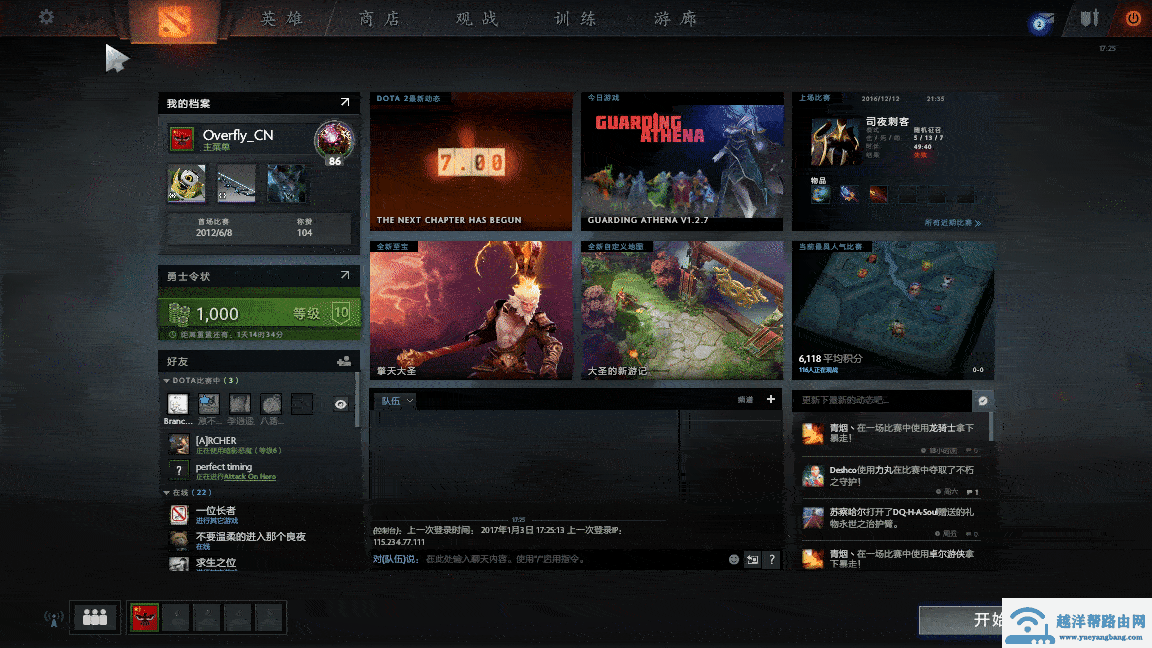Click the party group icon near the bottom
This screenshot has width=1152, height=648.
[x=94, y=617]
